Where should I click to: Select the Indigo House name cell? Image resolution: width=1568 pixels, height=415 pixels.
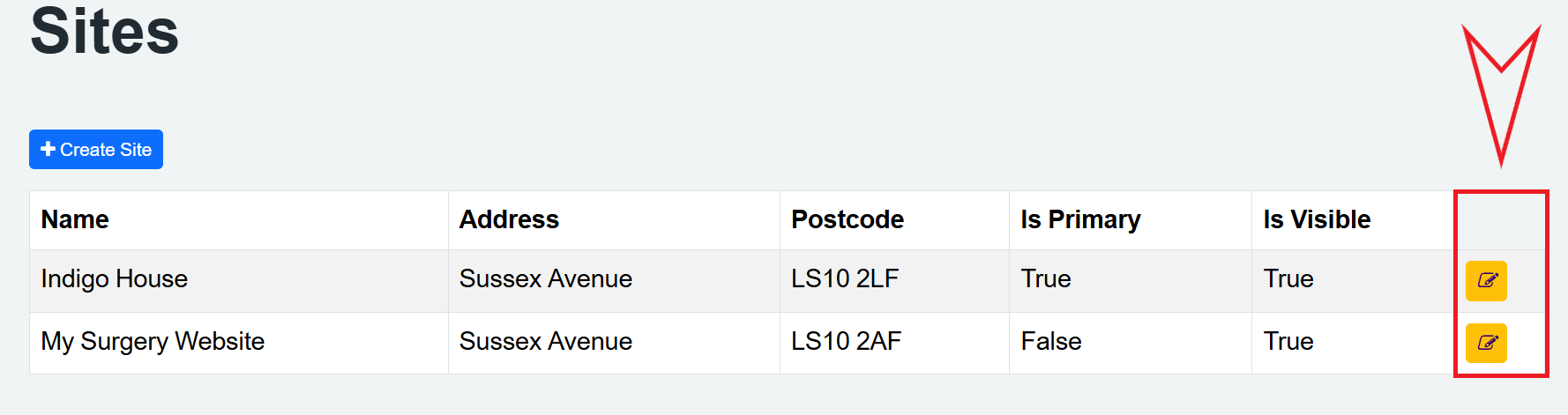[x=115, y=279]
